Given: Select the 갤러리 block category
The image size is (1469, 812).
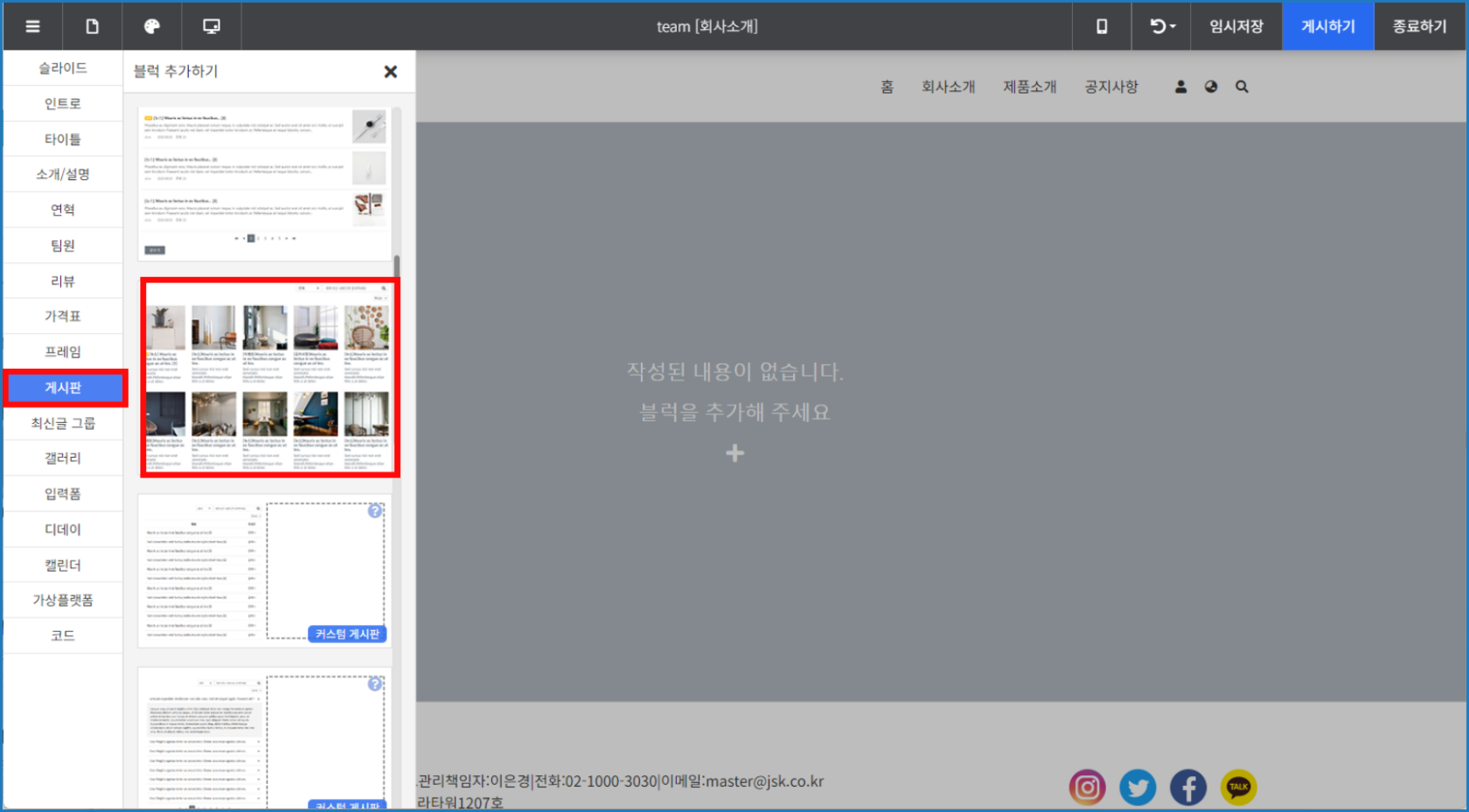Looking at the screenshot, I should (63, 458).
